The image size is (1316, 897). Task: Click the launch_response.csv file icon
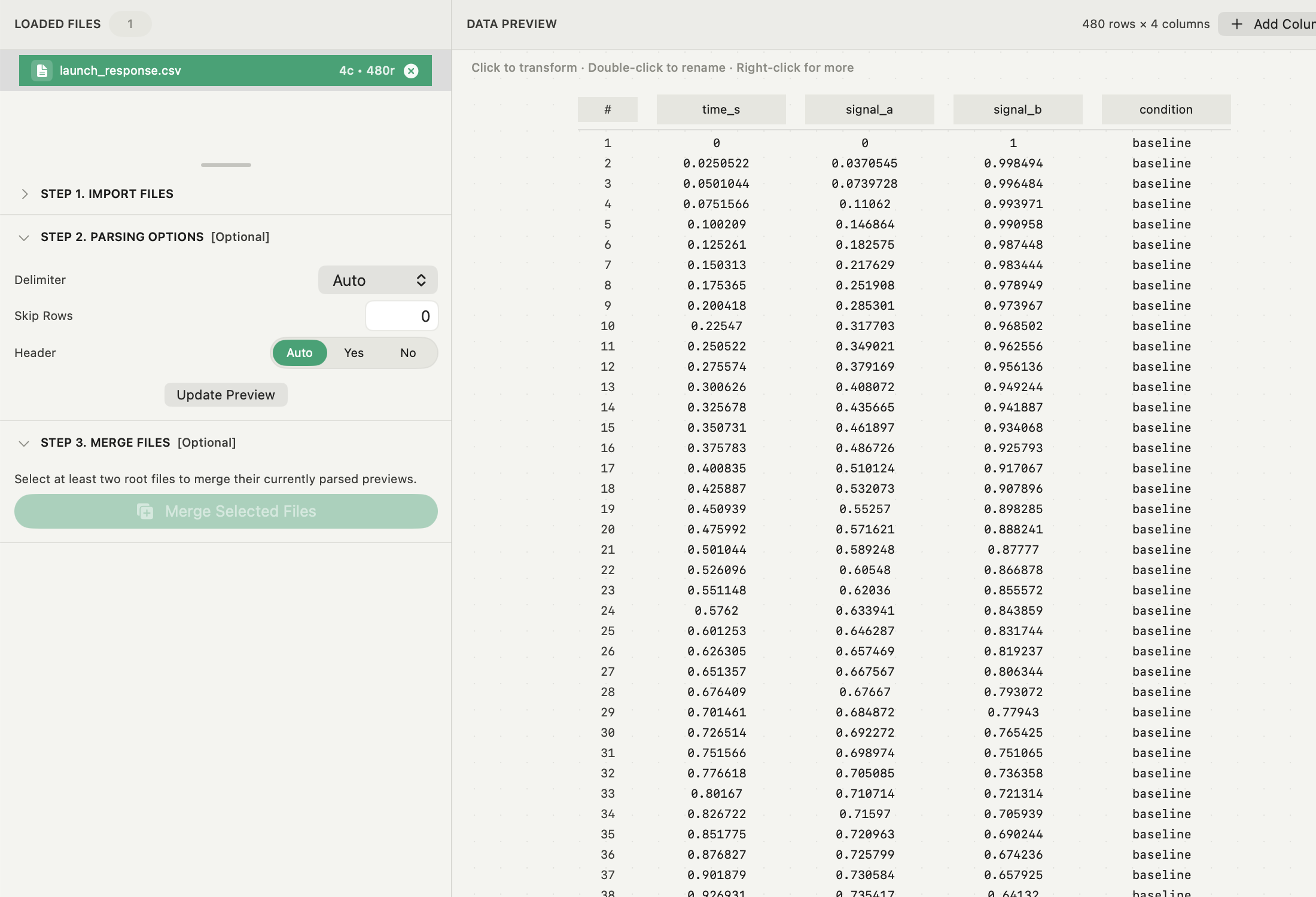point(42,71)
